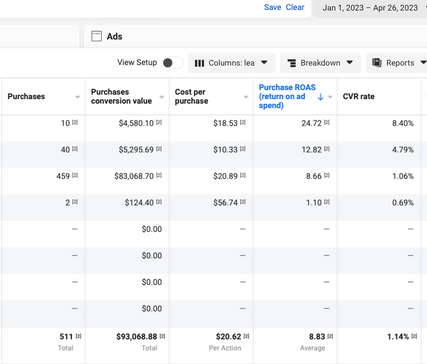Open the Columns: lea dropdown

pos(231,63)
